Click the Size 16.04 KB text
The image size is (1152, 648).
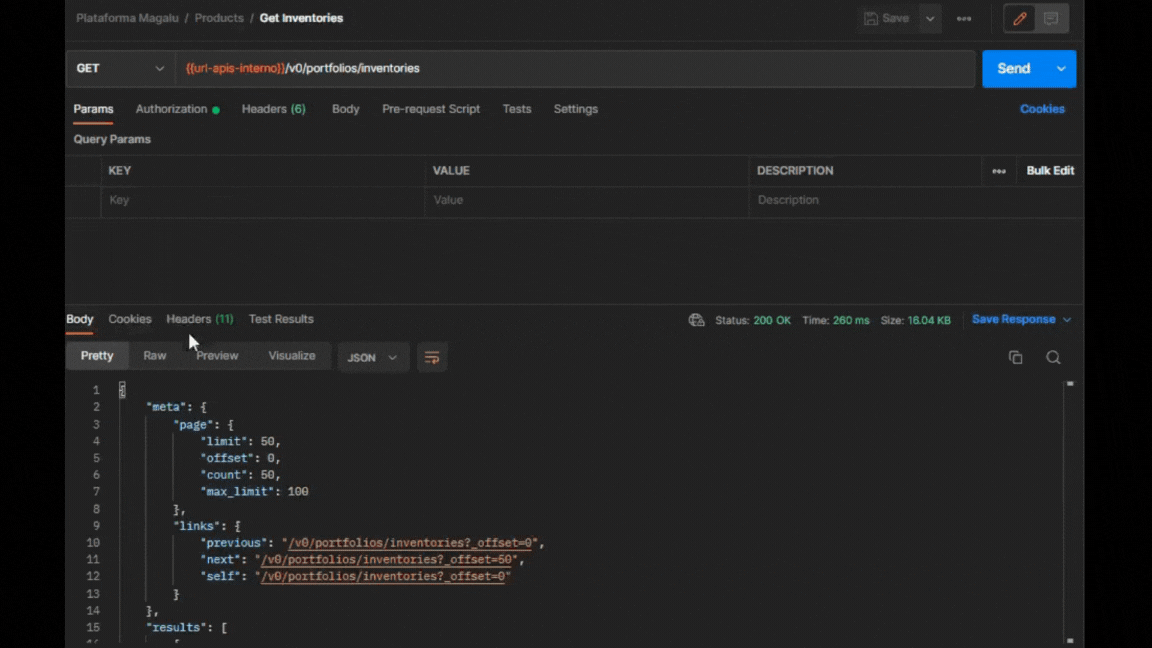915,320
